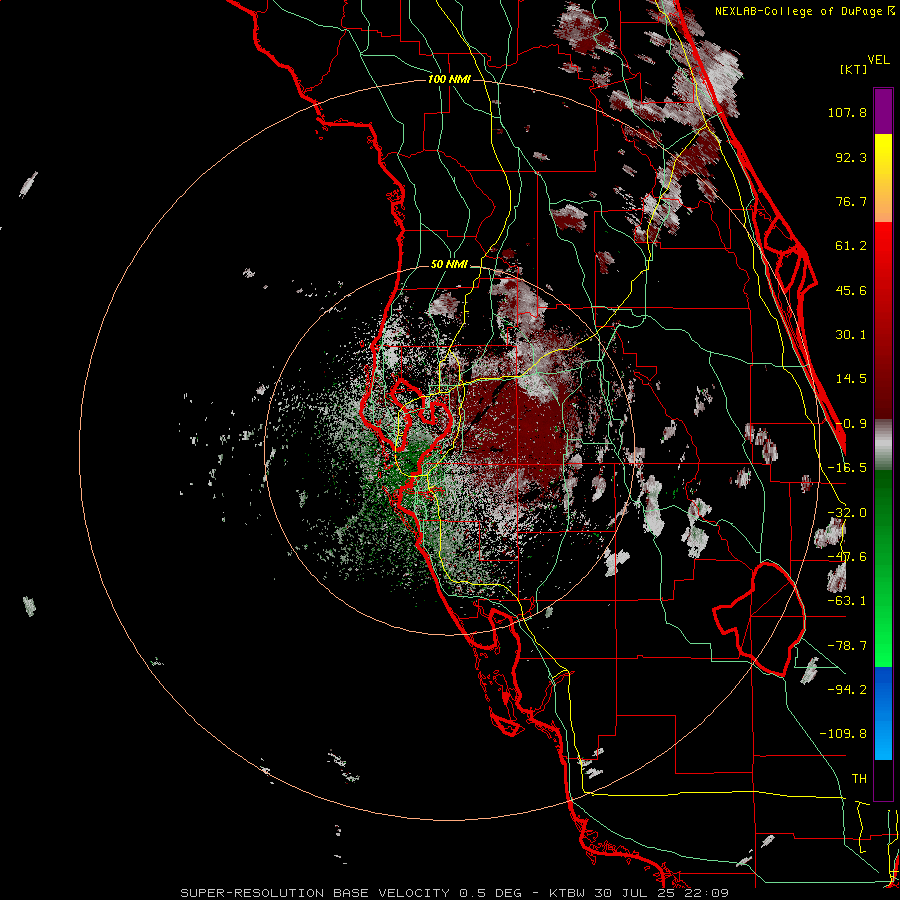
Task: Select the -0.9 velocity scale value
Action: click(x=851, y=424)
